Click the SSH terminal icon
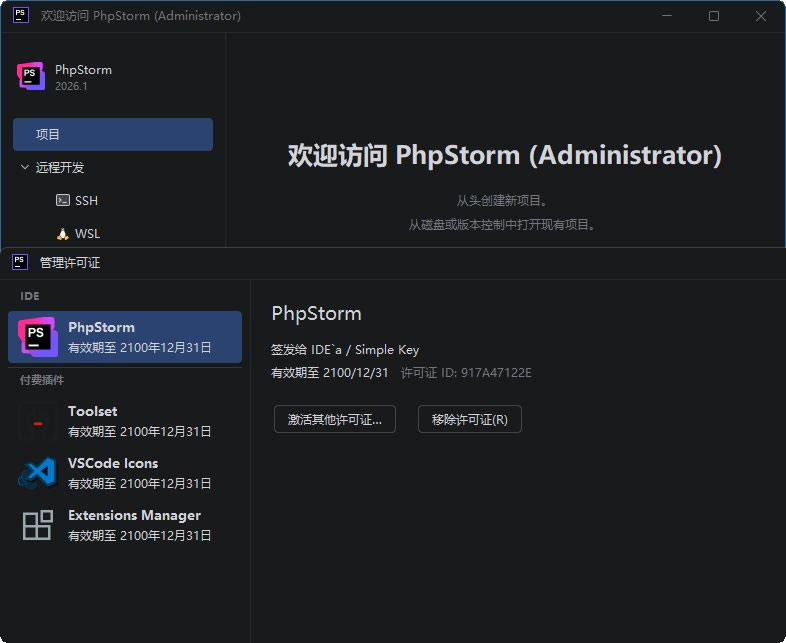This screenshot has width=786, height=643. click(63, 200)
